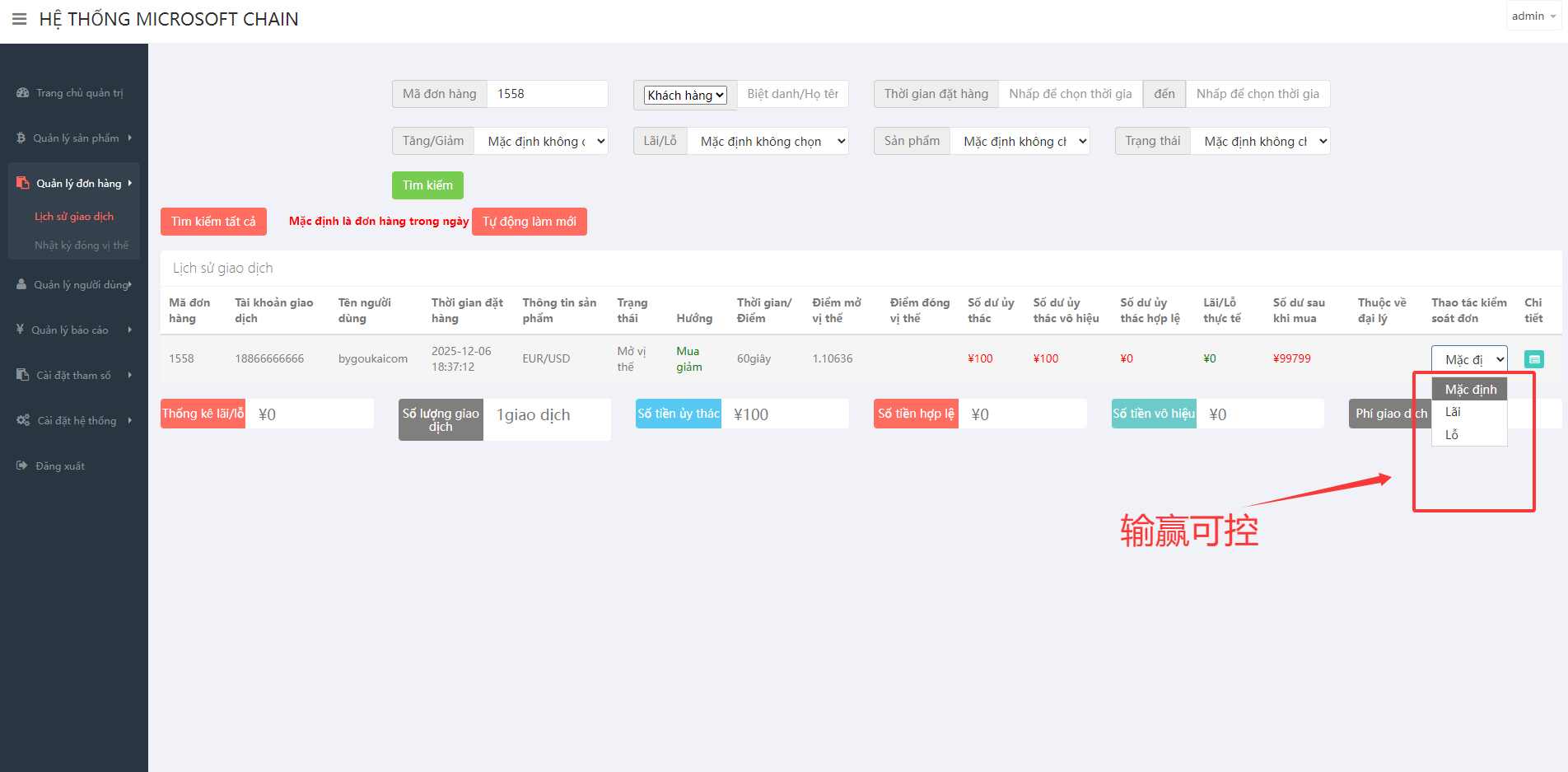This screenshot has width=1568, height=772.
Task: Click the Quản lý sản phẩm bitcoin icon
Action: (21, 138)
